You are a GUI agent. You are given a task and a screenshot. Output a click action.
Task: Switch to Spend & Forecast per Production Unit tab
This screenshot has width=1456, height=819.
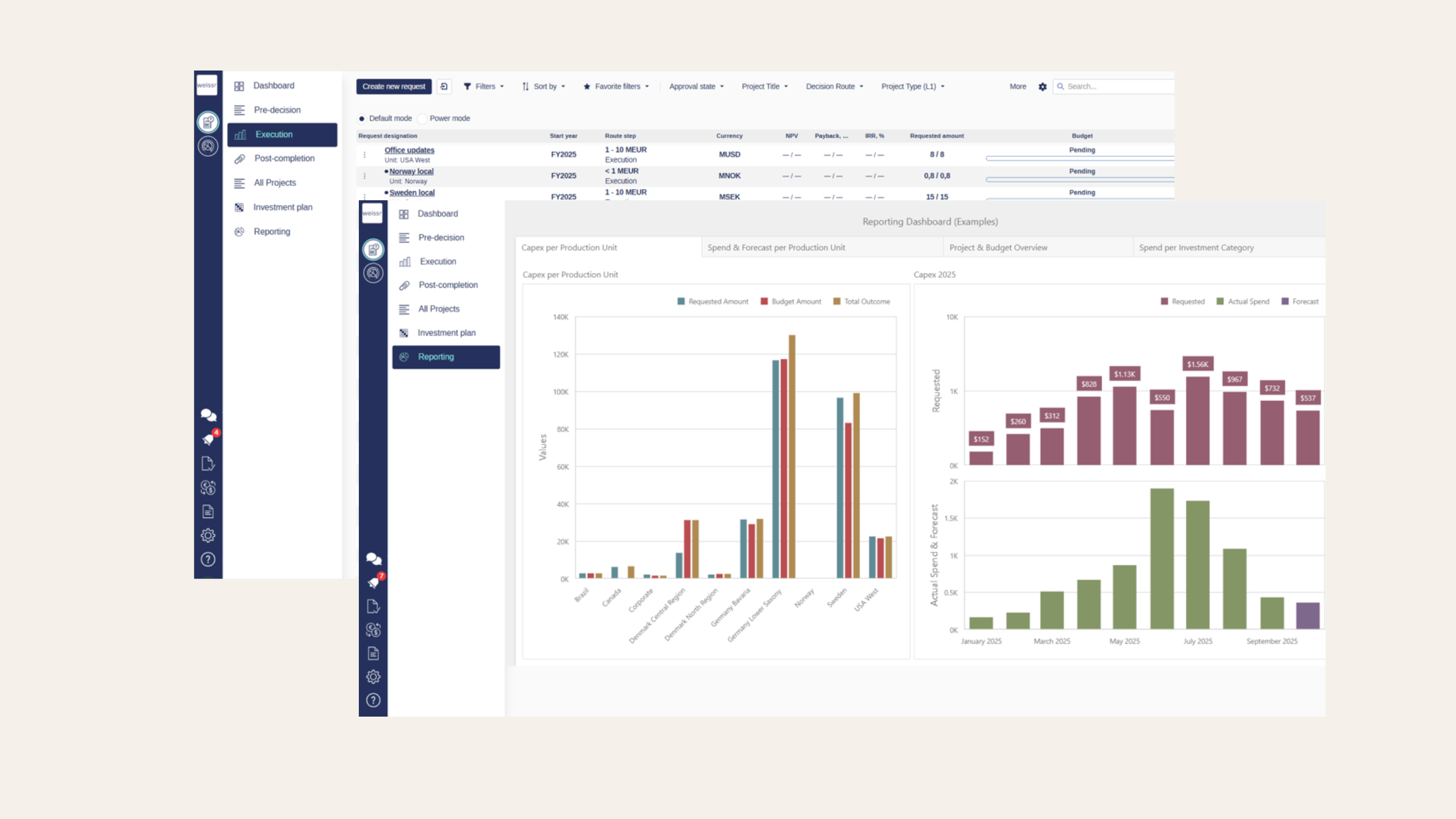click(776, 247)
